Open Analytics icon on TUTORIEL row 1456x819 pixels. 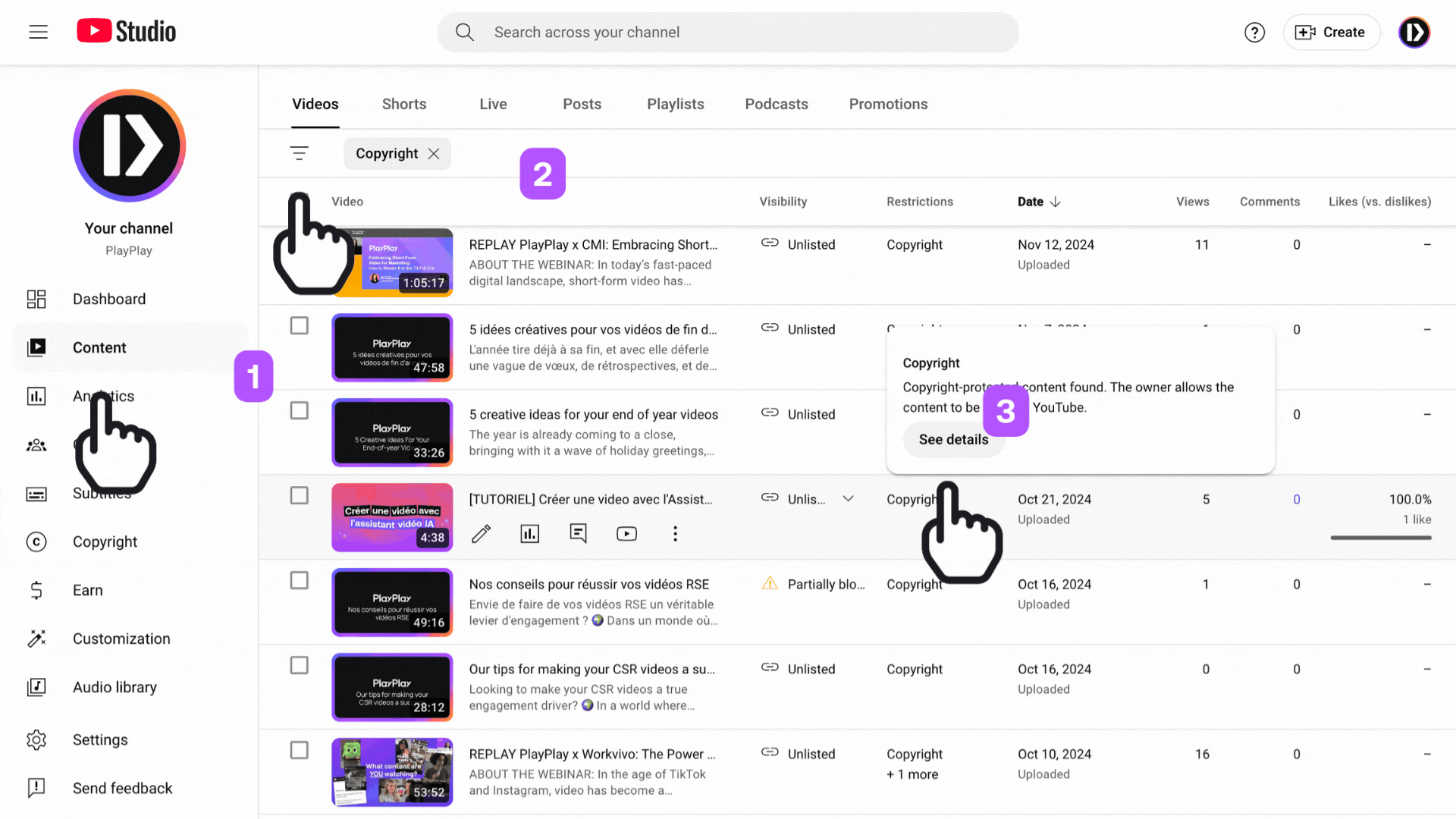click(529, 534)
